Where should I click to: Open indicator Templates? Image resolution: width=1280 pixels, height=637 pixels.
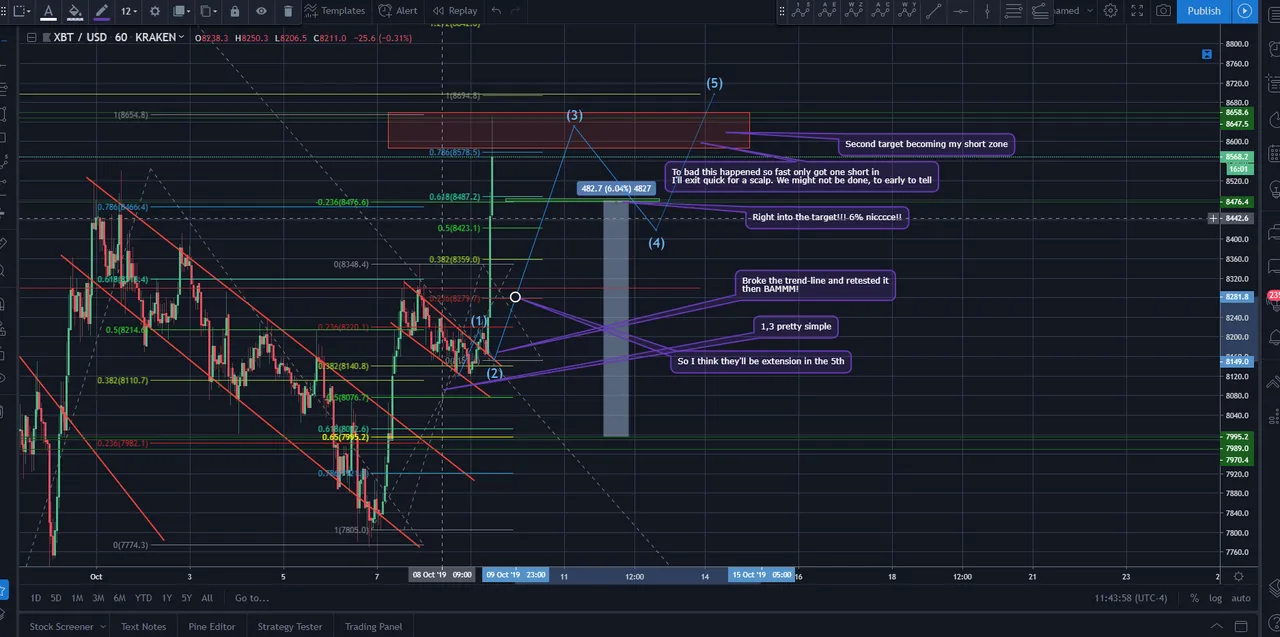[336, 11]
